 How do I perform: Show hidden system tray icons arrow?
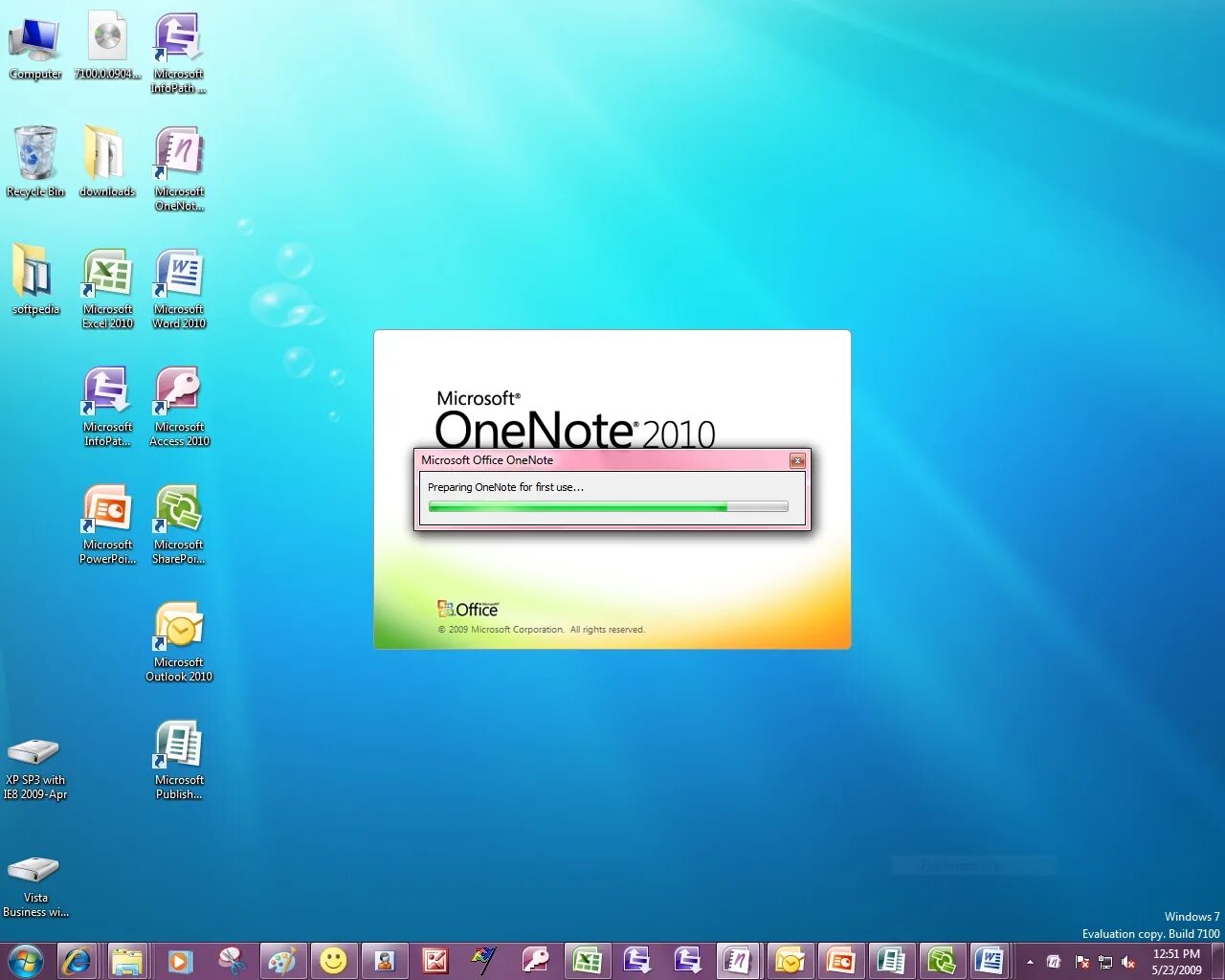[x=1030, y=962]
